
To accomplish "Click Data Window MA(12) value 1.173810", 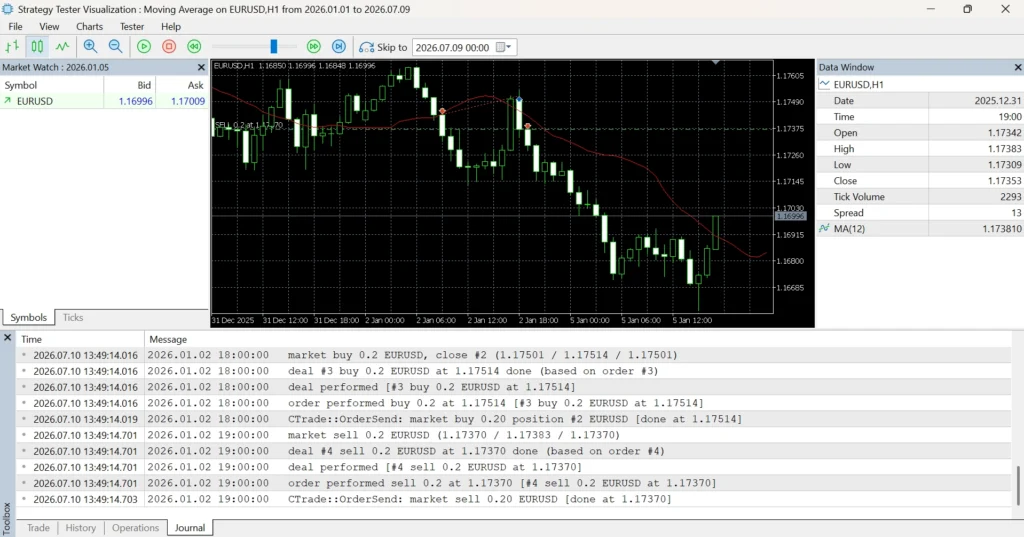I will 1002,229.
